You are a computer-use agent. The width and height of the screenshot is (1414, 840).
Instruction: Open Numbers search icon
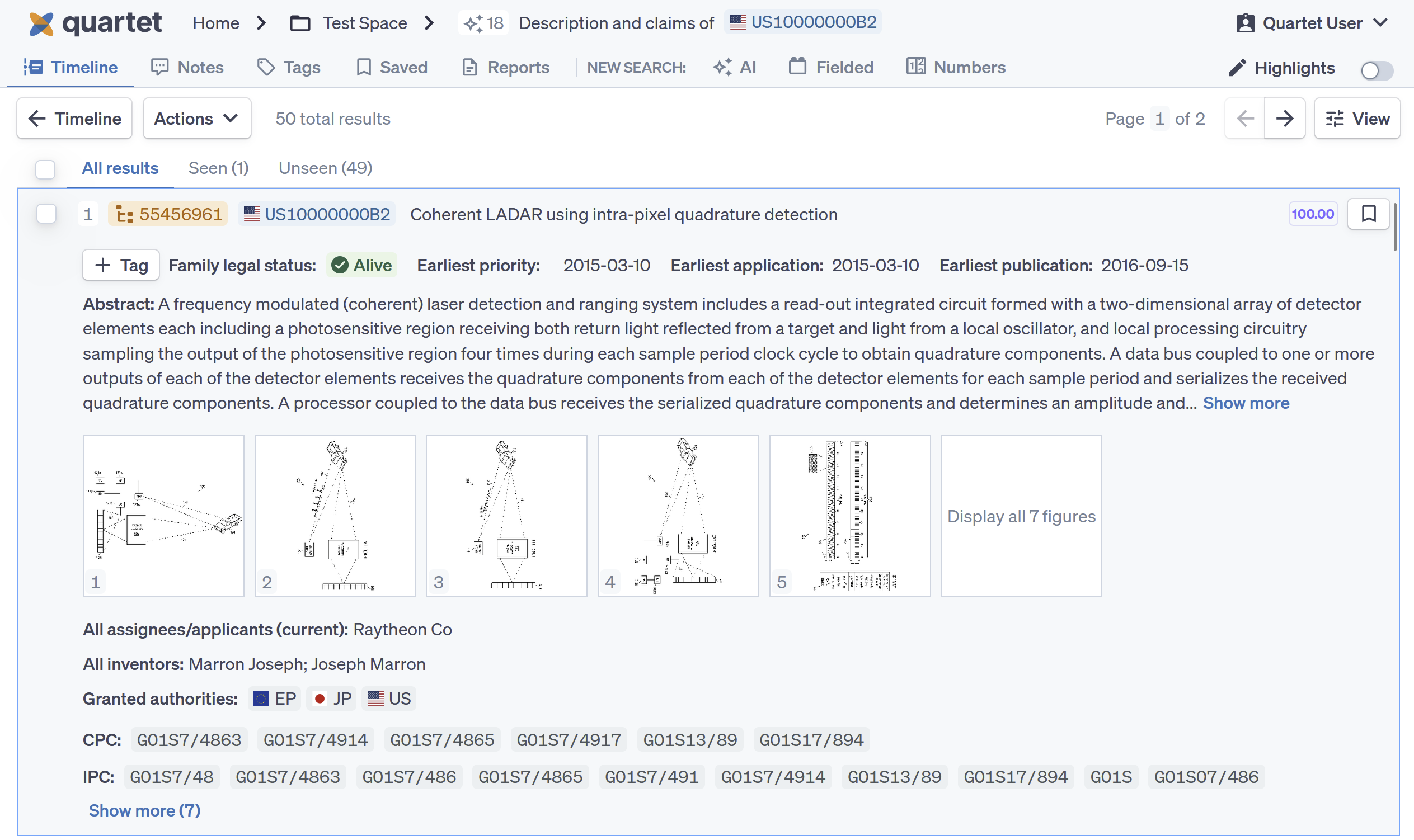(915, 67)
